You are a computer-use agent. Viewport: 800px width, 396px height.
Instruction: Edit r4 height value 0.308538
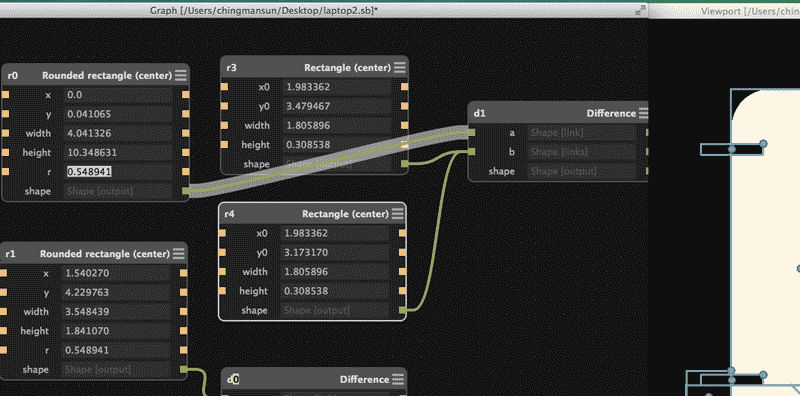[334, 291]
